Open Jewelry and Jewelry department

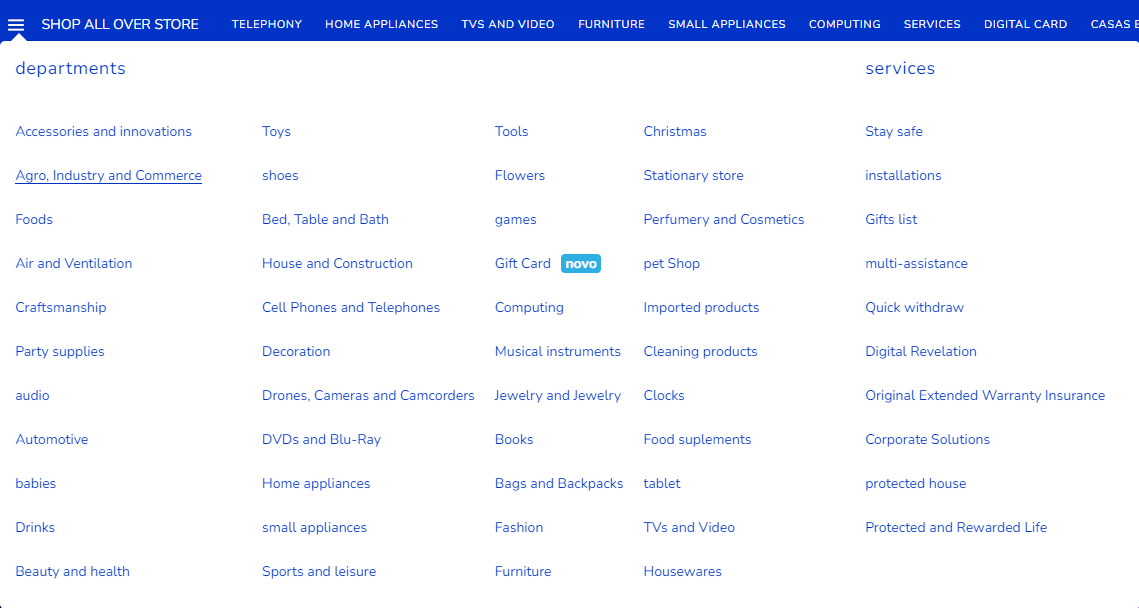click(x=558, y=396)
